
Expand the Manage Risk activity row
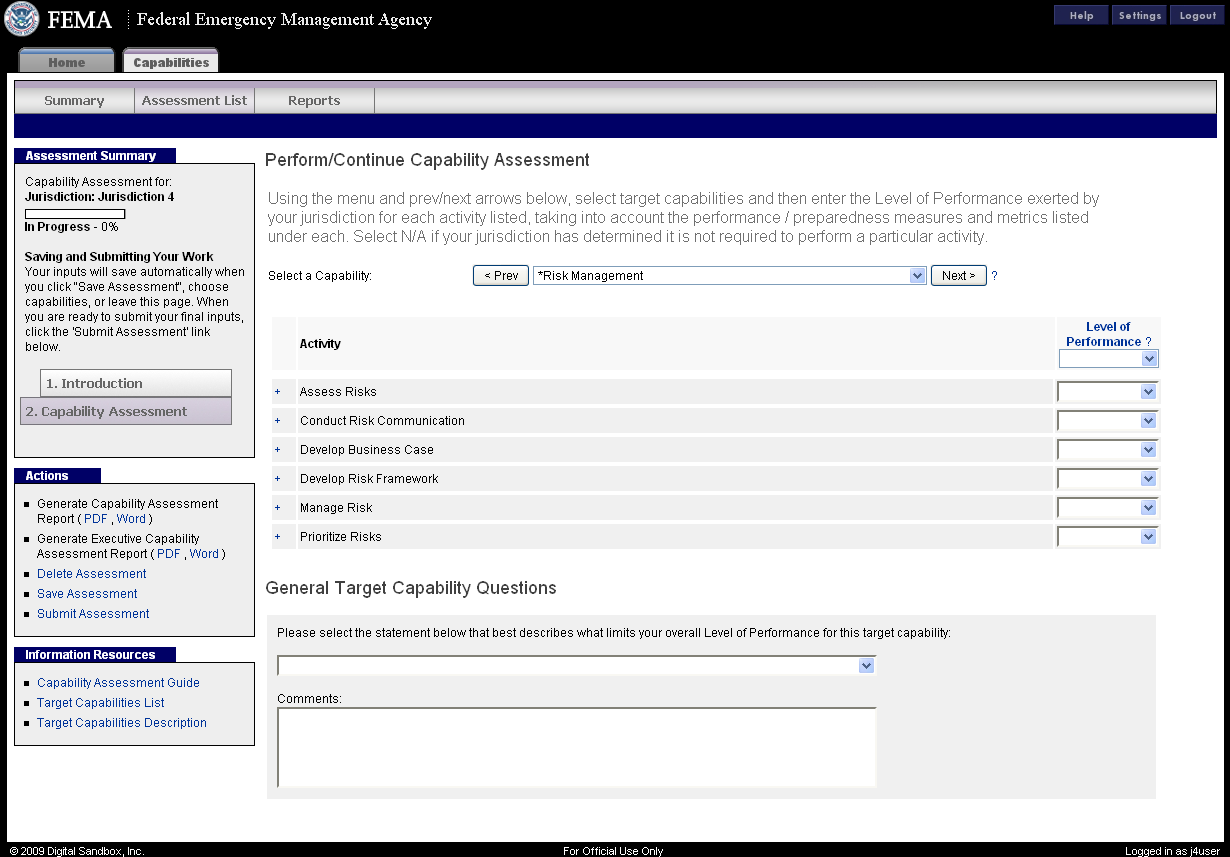tap(278, 508)
